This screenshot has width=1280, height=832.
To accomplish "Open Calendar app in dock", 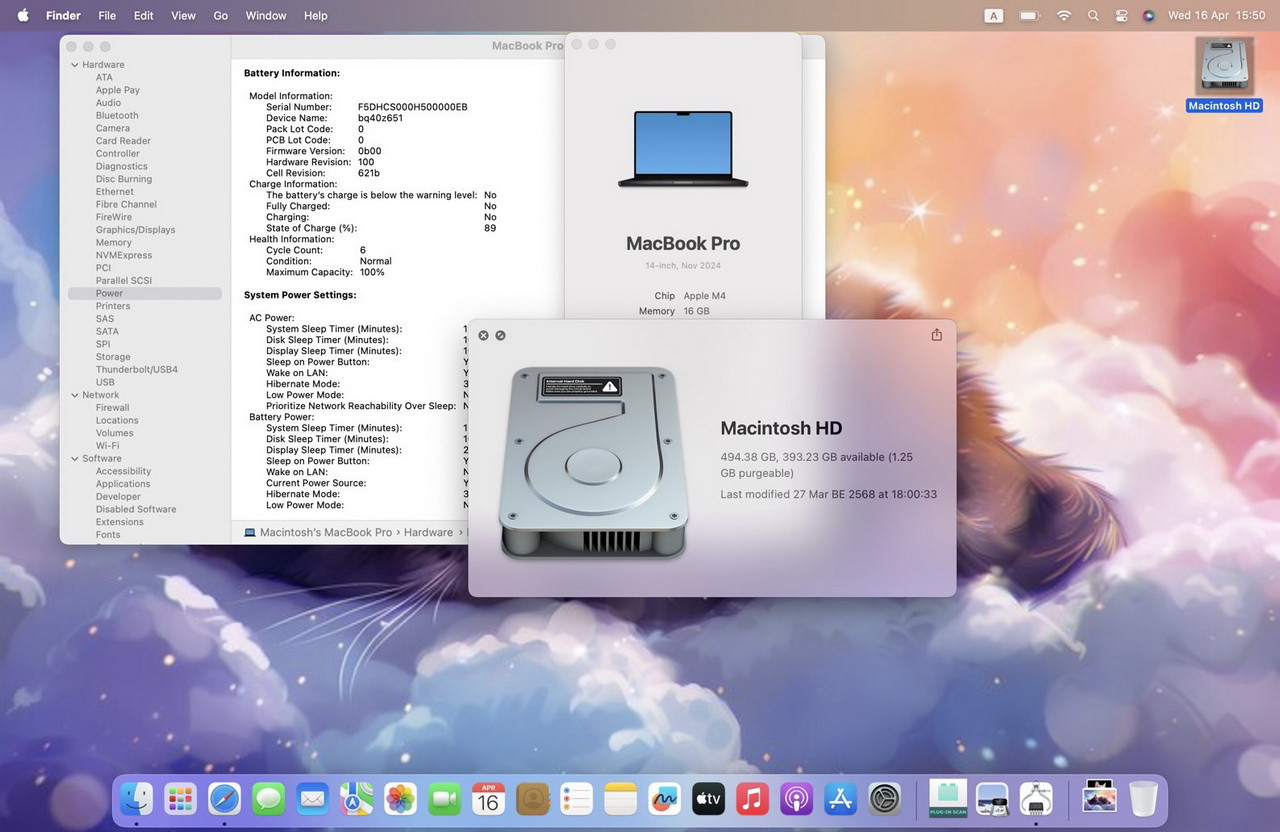I will tap(488, 799).
